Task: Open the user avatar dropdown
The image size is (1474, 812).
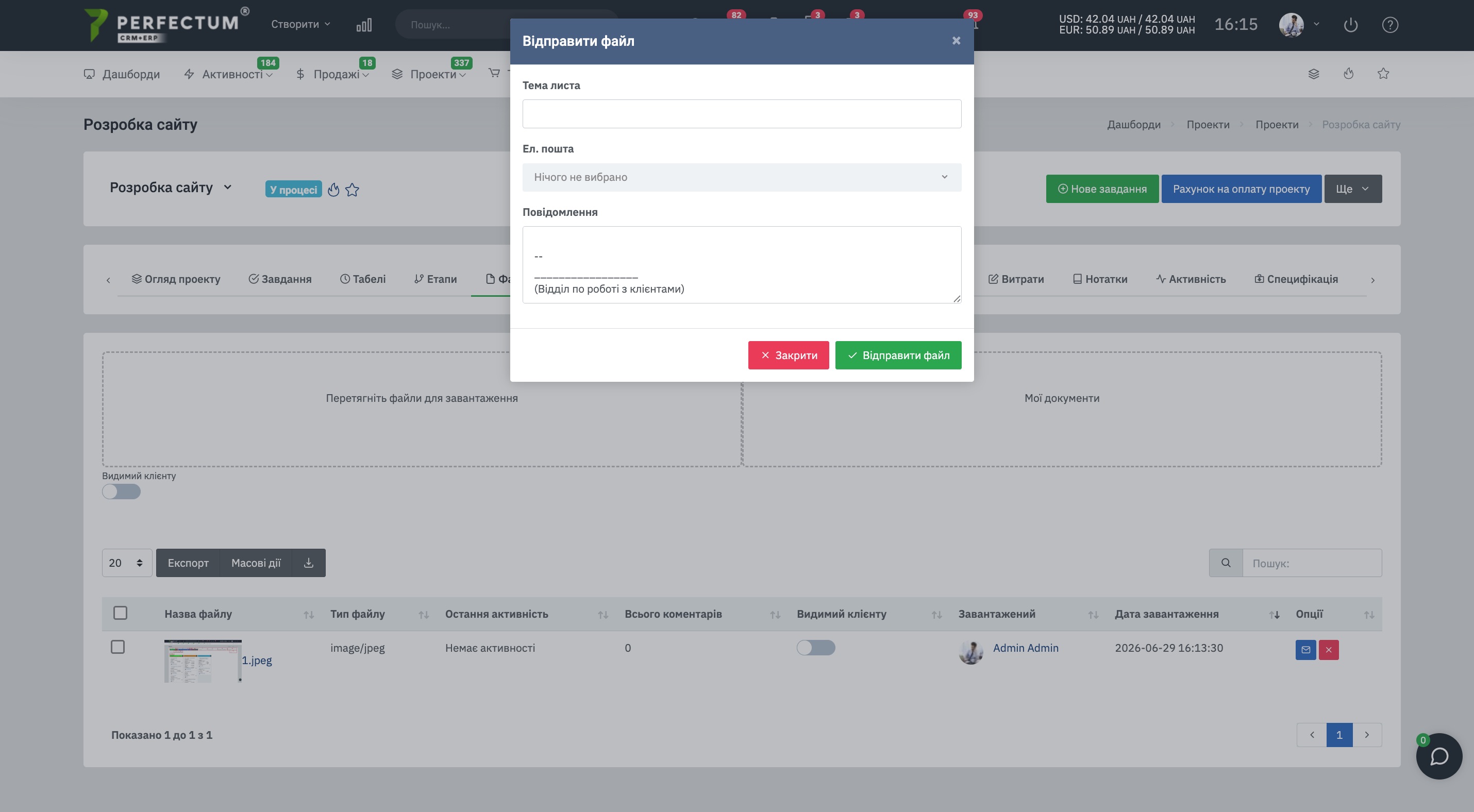Action: (x=1299, y=25)
